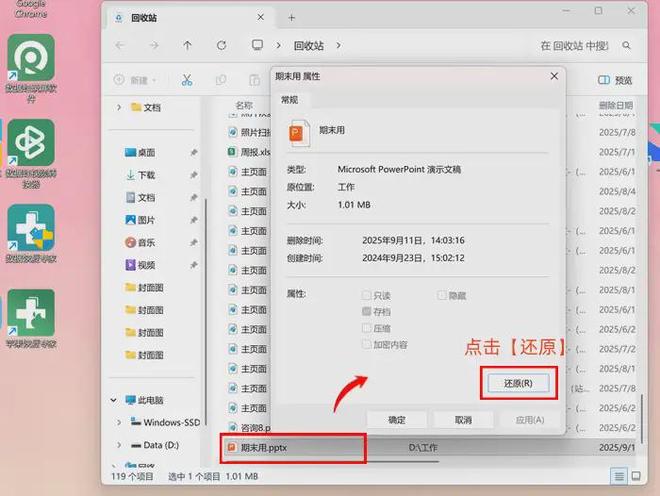The image size is (660, 496).
Task: Click the file list vertical scrollbar
Action: coord(642,419)
